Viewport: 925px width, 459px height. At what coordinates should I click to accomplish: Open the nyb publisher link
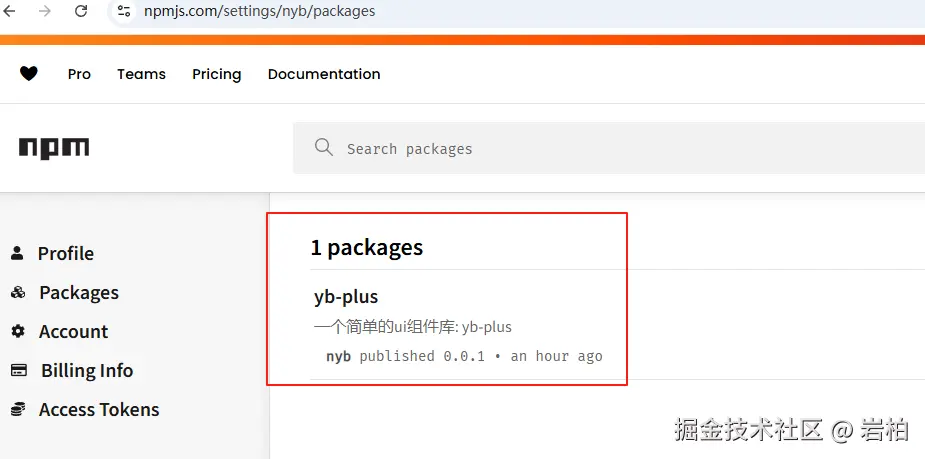pyautogui.click(x=338, y=356)
